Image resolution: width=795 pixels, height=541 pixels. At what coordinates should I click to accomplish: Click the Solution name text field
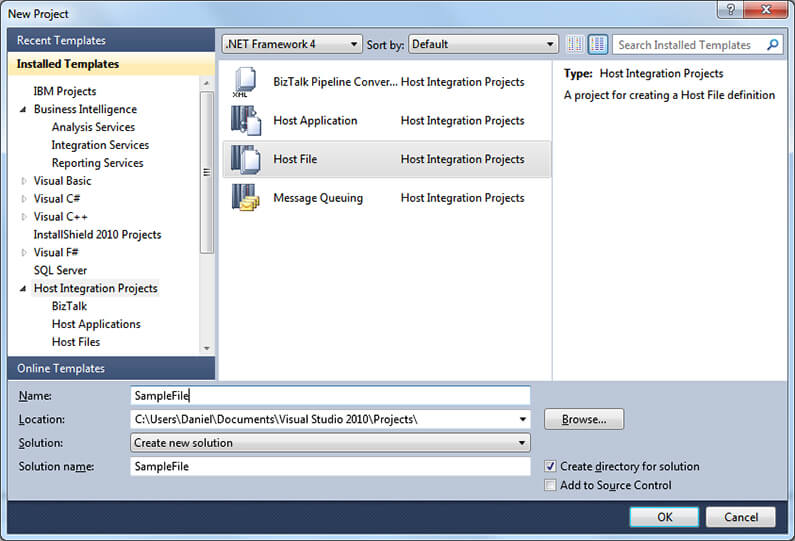(331, 466)
